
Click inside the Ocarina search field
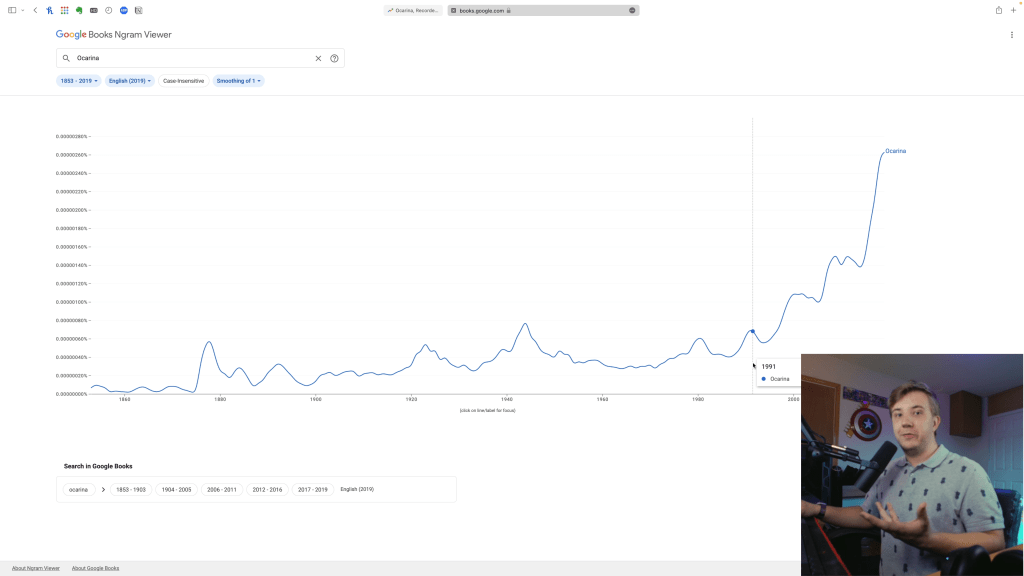click(190, 58)
